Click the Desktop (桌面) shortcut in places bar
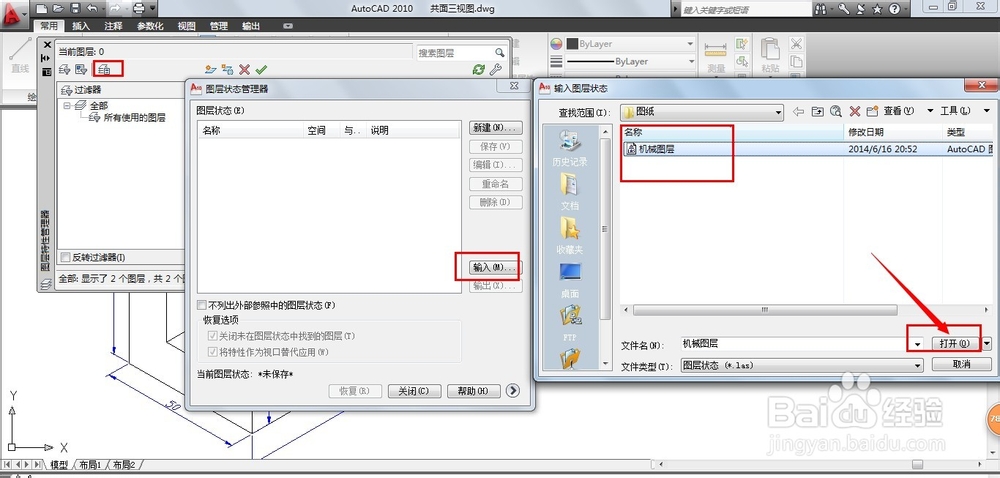1000x478 pixels. tap(570, 280)
